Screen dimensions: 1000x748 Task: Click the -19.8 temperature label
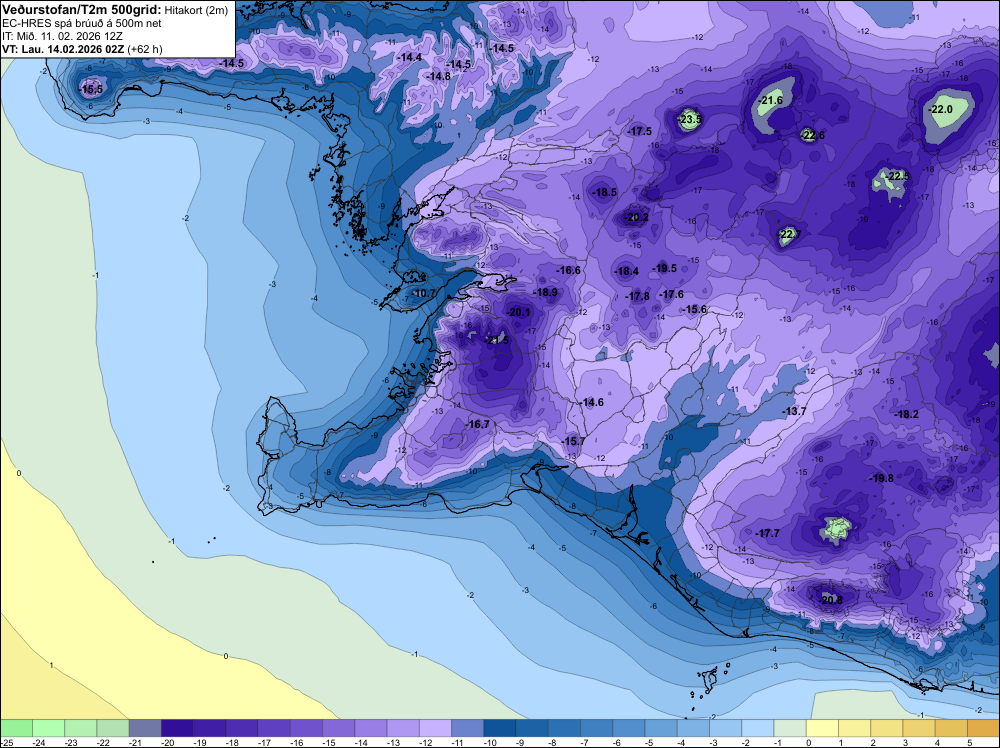[882, 478]
